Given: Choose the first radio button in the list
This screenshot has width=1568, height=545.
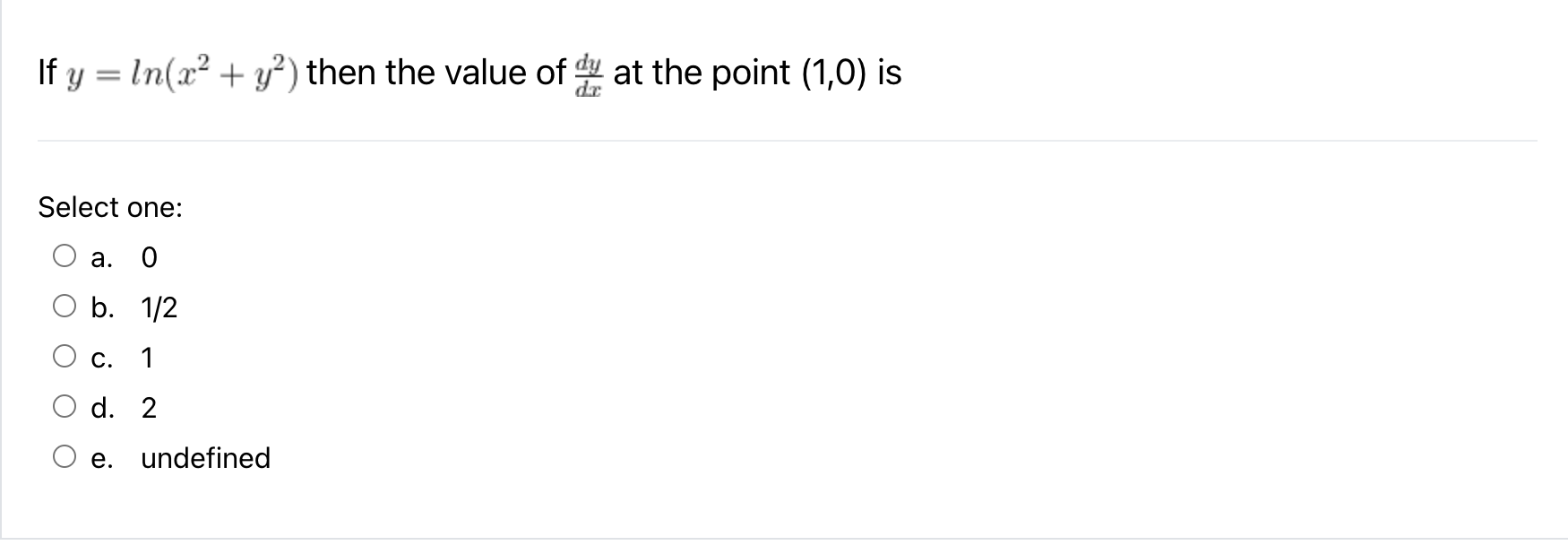Looking at the screenshot, I should pyautogui.click(x=65, y=256).
